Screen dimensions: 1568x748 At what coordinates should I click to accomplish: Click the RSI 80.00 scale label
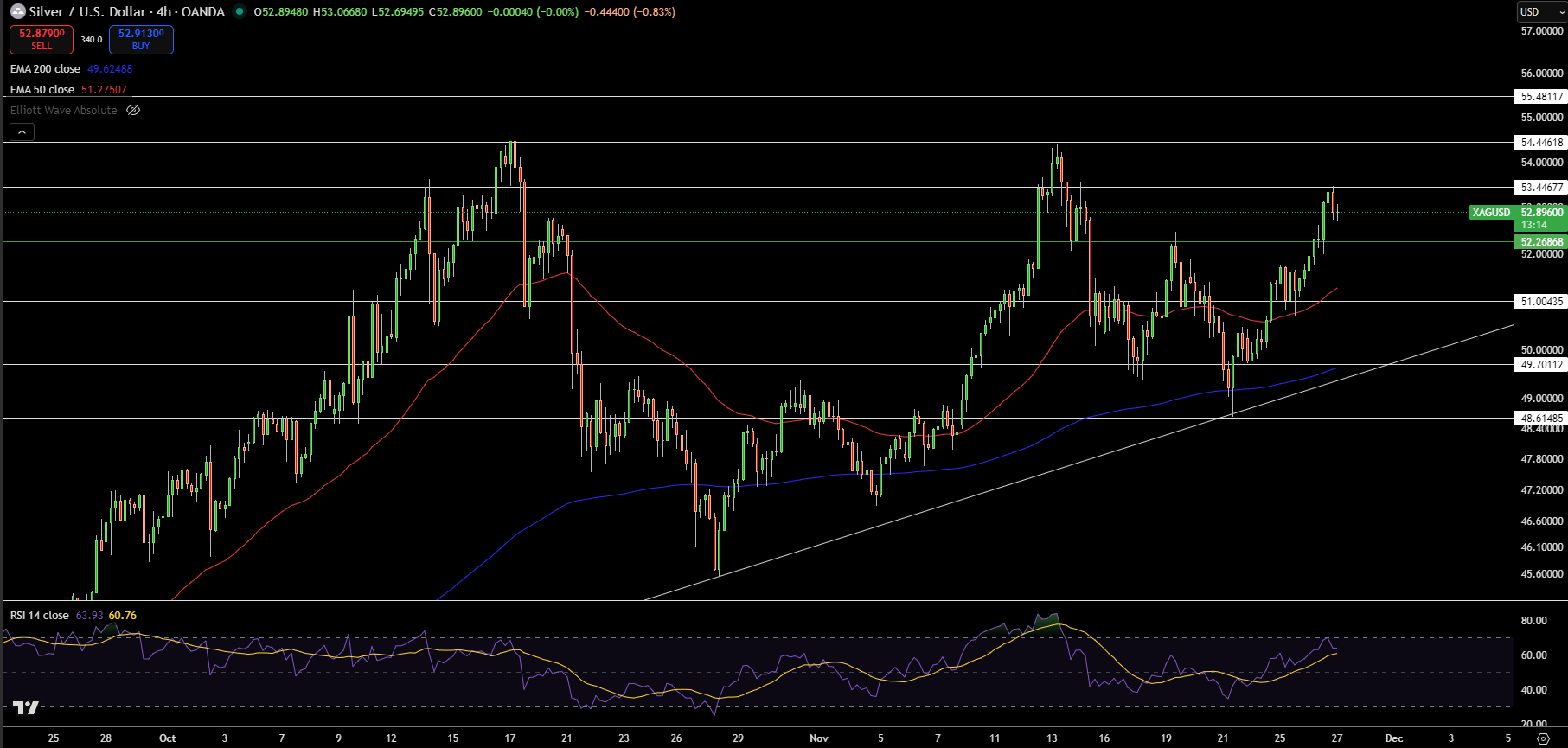click(x=1534, y=621)
